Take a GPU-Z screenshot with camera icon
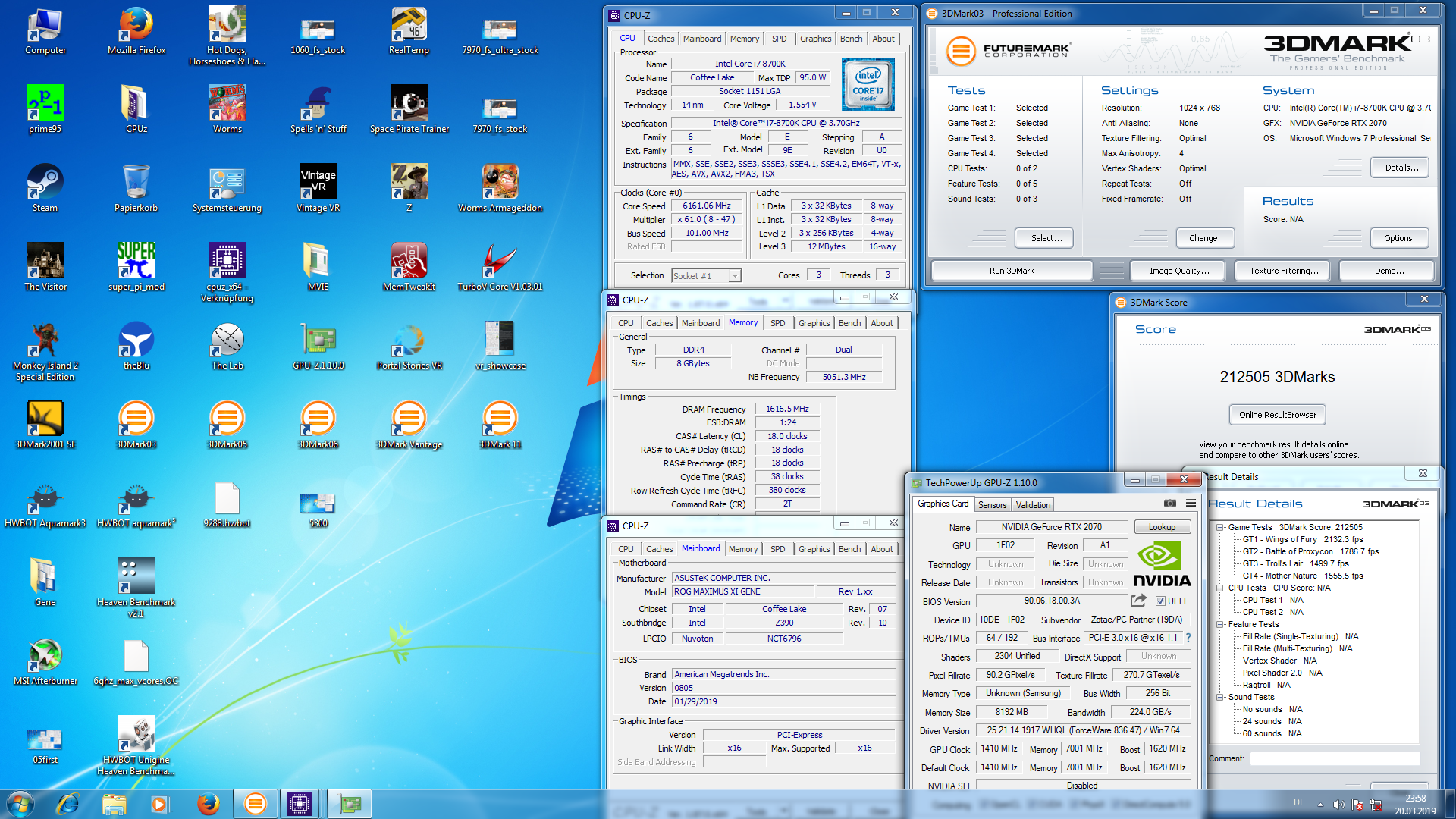Viewport: 1456px width, 819px height. (x=1169, y=504)
